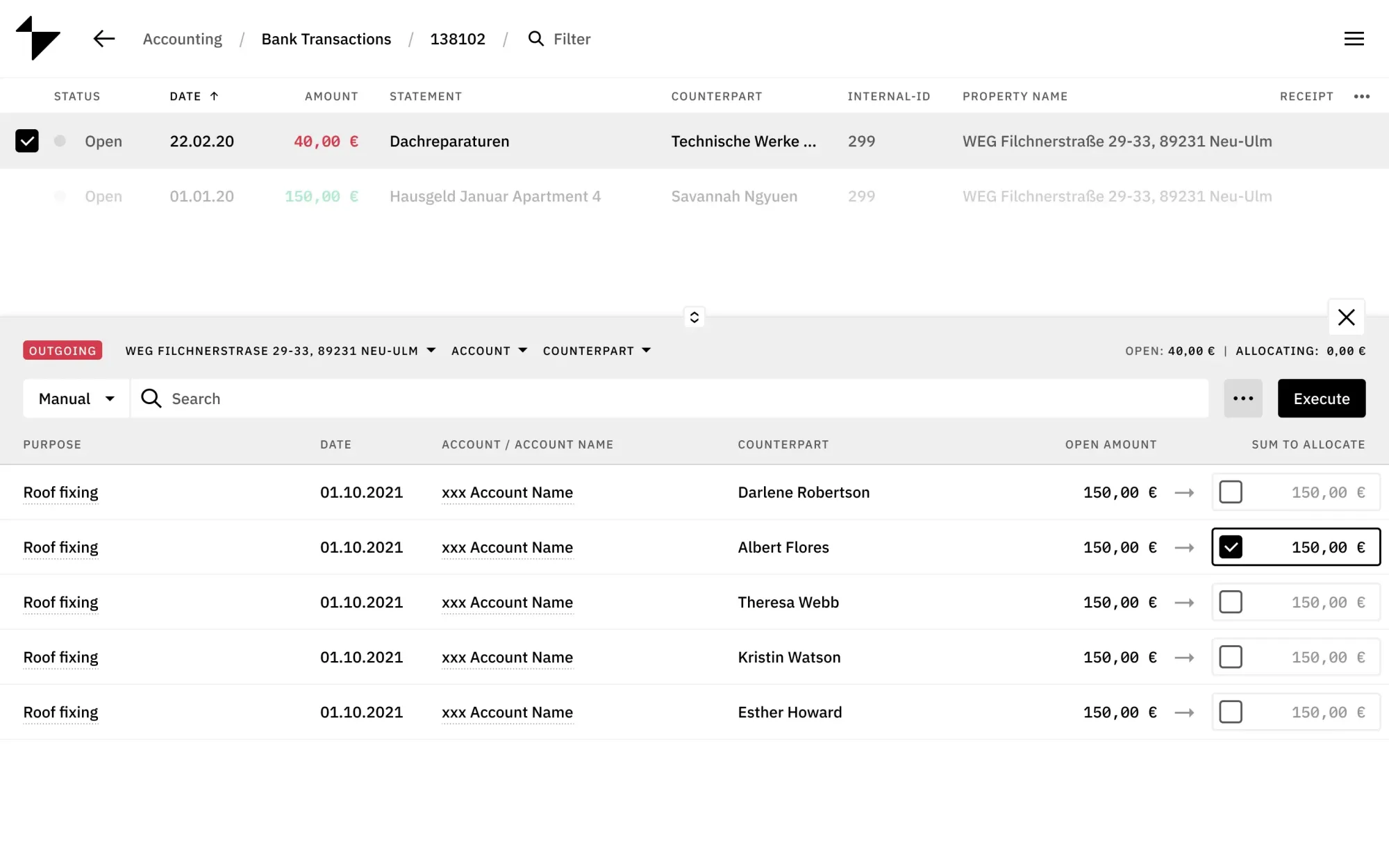Check the Darlene Robertson allocation checkbox
Viewport: 1389px width, 868px height.
(1230, 492)
